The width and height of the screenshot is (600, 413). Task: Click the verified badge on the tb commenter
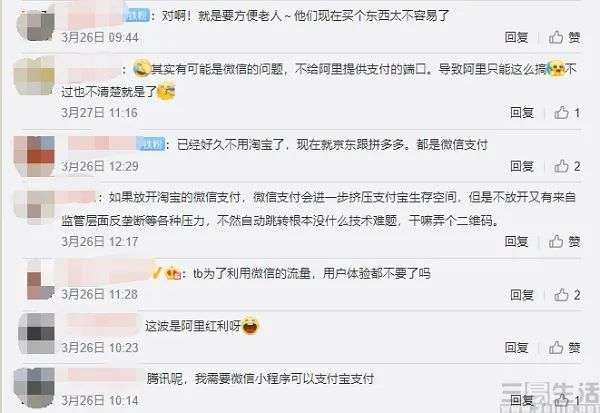(156, 273)
